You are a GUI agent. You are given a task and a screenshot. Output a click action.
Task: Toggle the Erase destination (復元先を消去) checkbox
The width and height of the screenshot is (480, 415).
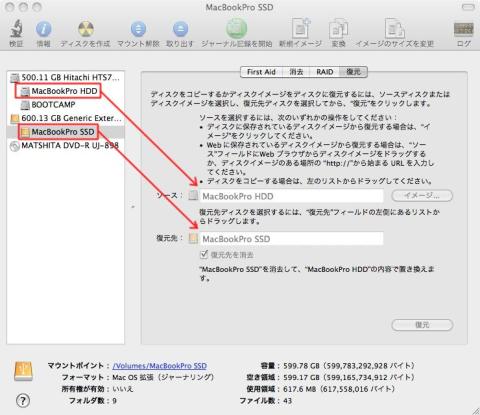tap(204, 255)
